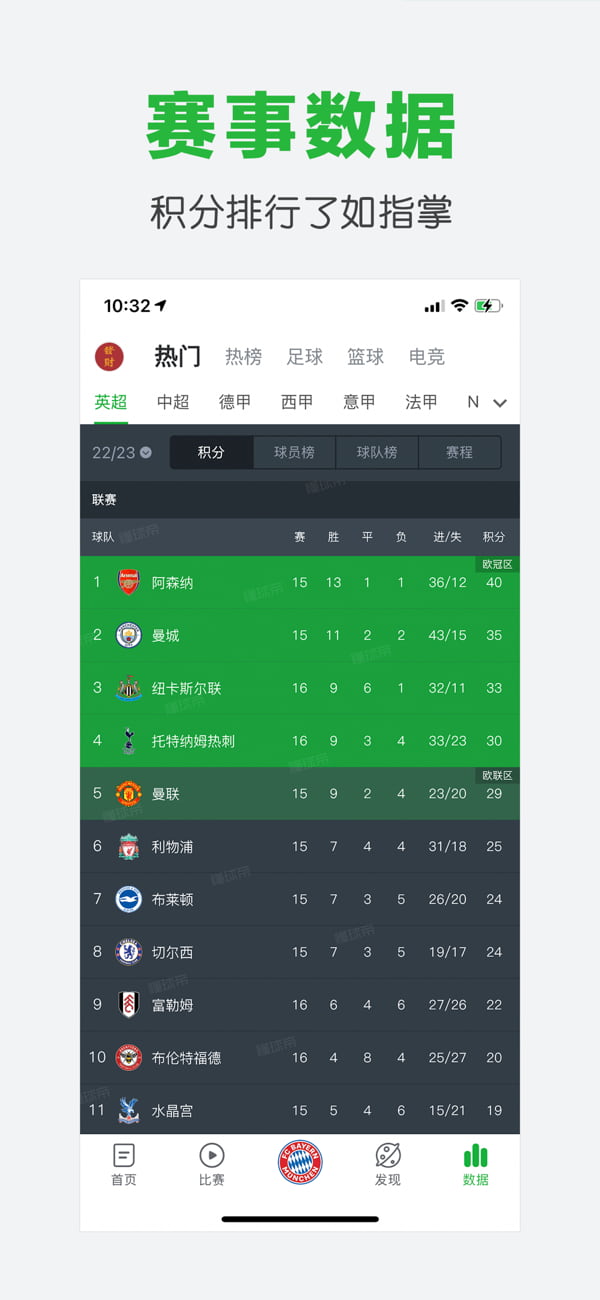Tap the Liverpool 利物浦 crest icon
This screenshot has height=1300, width=600.
click(x=129, y=847)
